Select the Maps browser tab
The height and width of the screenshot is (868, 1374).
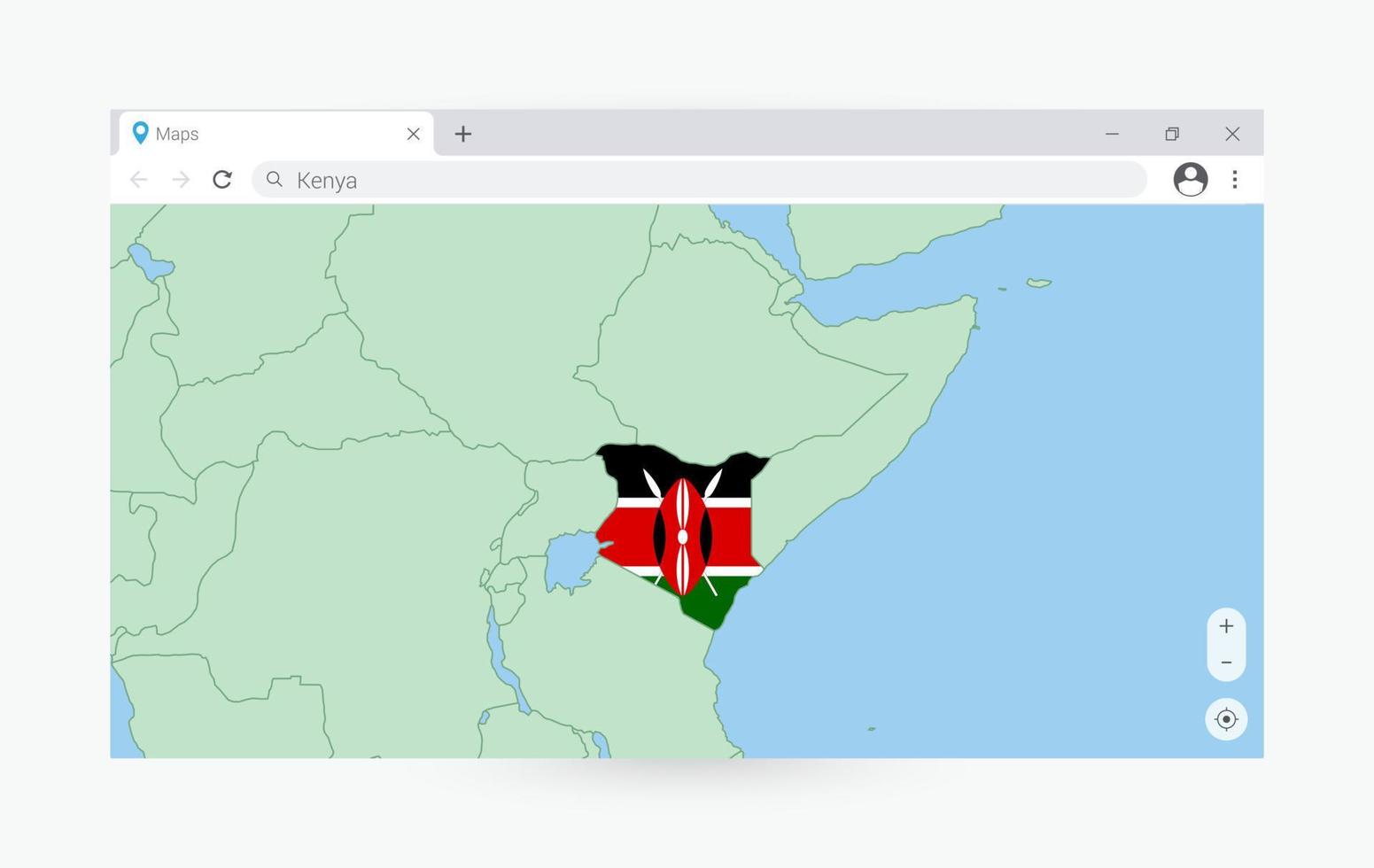click(276, 134)
